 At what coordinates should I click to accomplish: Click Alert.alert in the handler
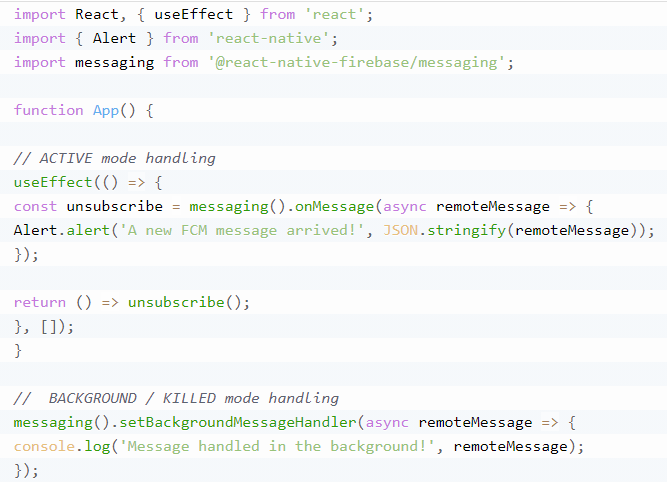[62, 230]
